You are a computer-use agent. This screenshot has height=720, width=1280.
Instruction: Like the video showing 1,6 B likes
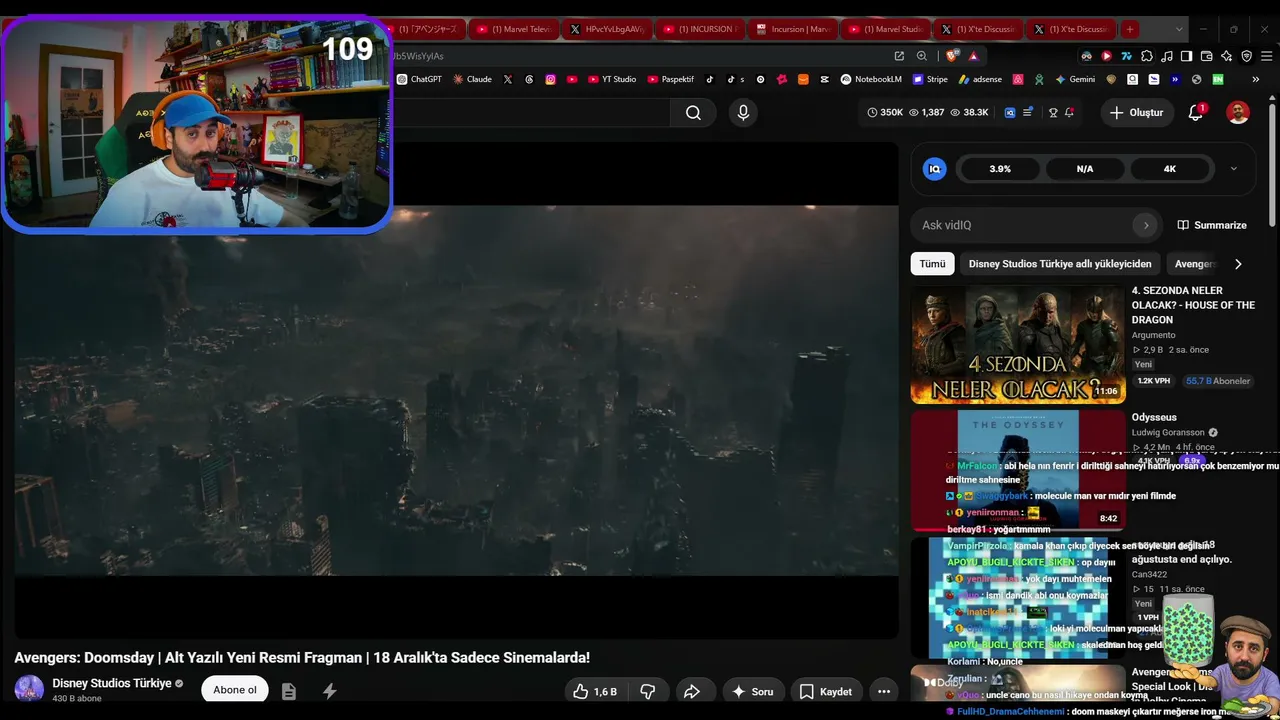pyautogui.click(x=595, y=691)
